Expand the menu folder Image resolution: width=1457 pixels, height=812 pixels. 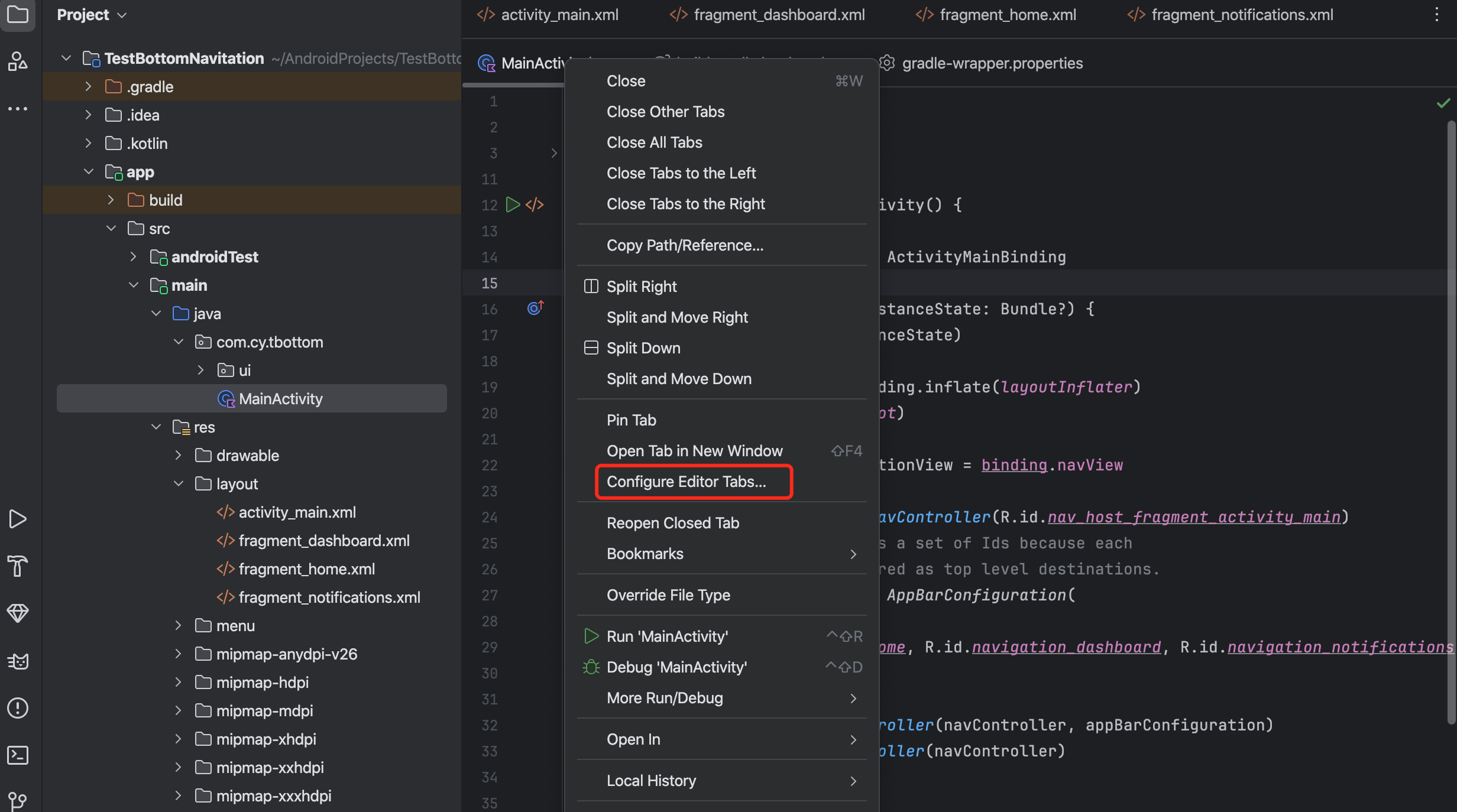178,625
